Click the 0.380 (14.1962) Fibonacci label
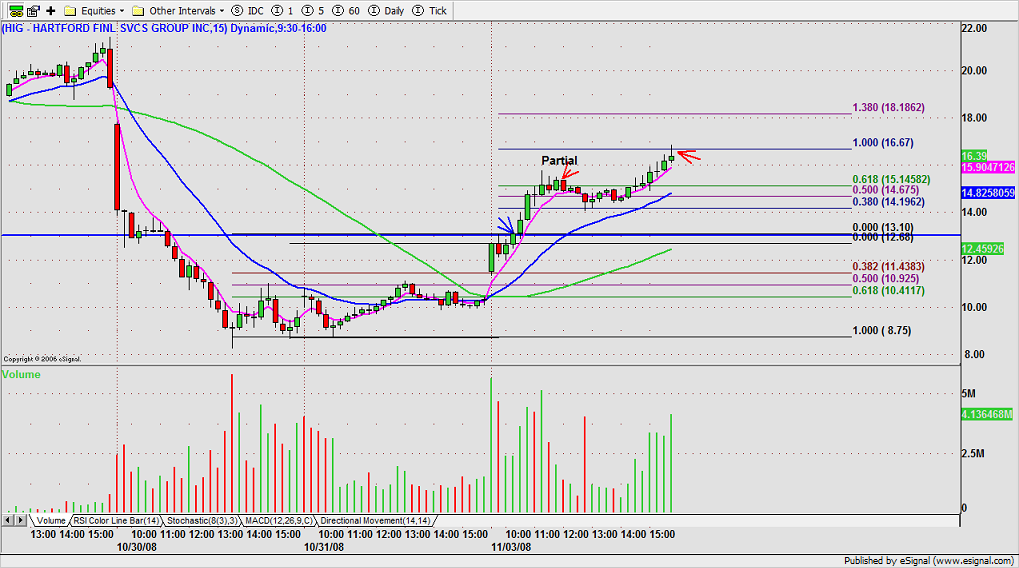 point(888,201)
